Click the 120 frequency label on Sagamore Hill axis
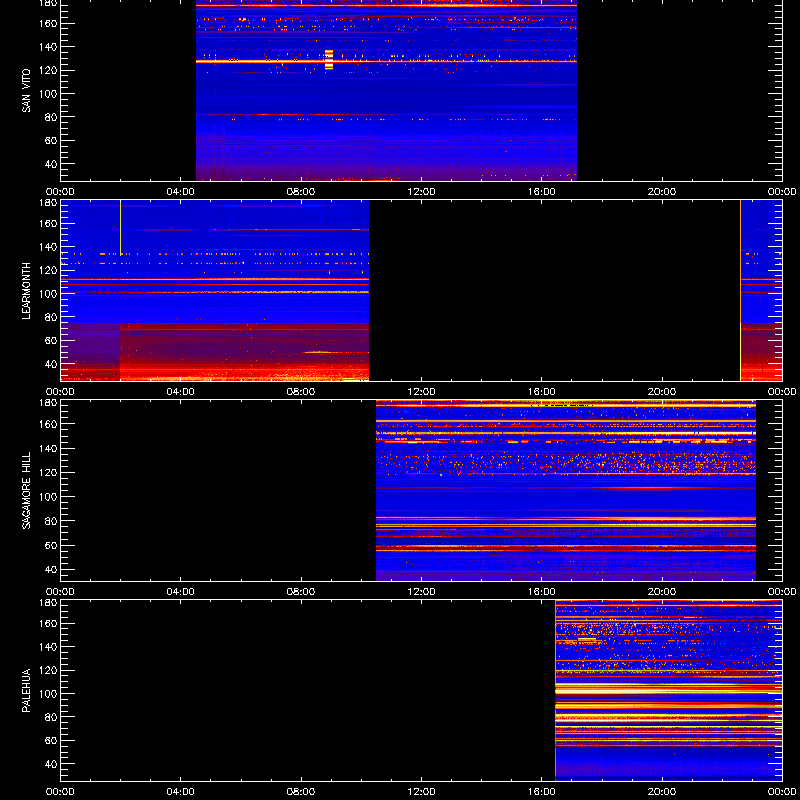 pos(48,472)
